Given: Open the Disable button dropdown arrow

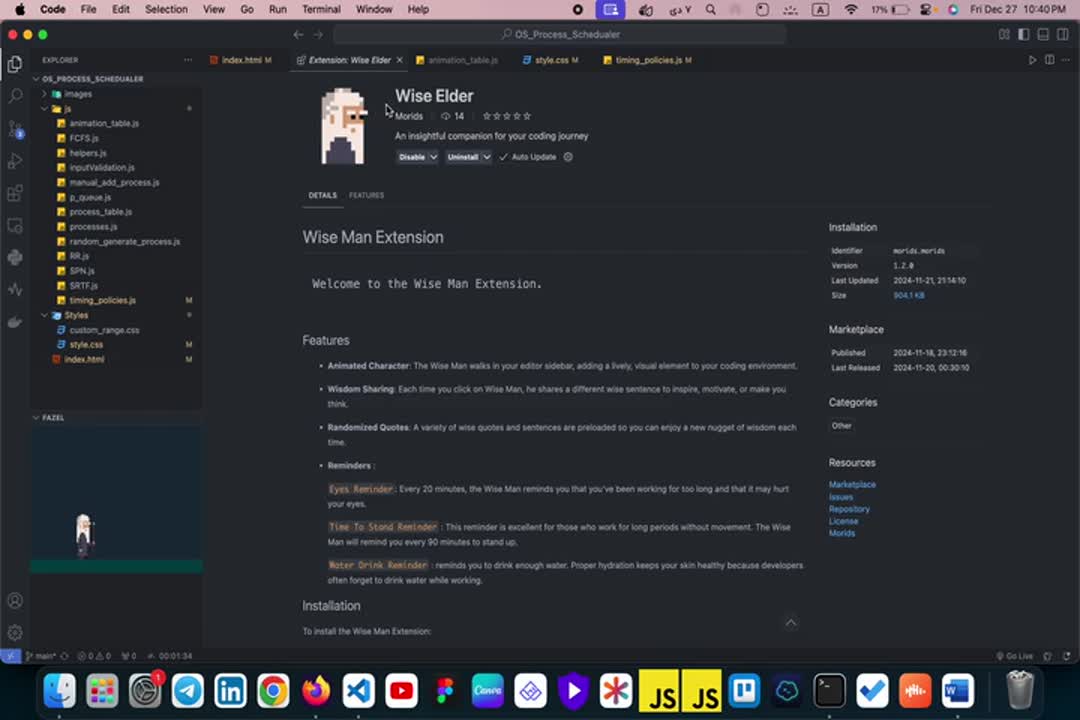Looking at the screenshot, I should tap(433, 157).
